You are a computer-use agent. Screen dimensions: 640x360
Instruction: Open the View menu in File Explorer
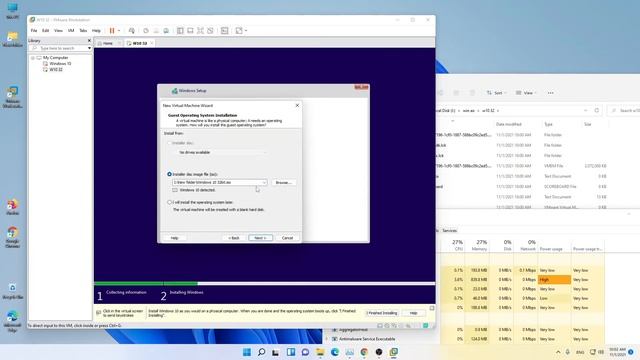pos(526,93)
